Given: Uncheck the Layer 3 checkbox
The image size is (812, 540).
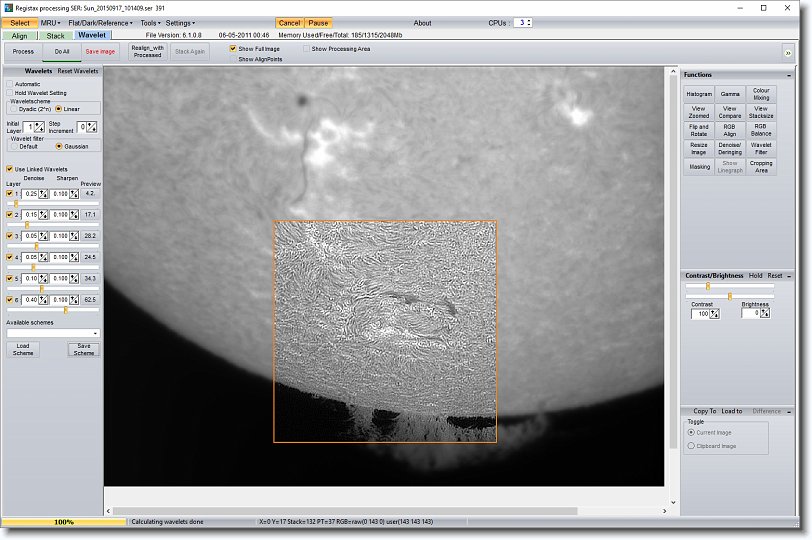Looking at the screenshot, I should tap(9, 236).
